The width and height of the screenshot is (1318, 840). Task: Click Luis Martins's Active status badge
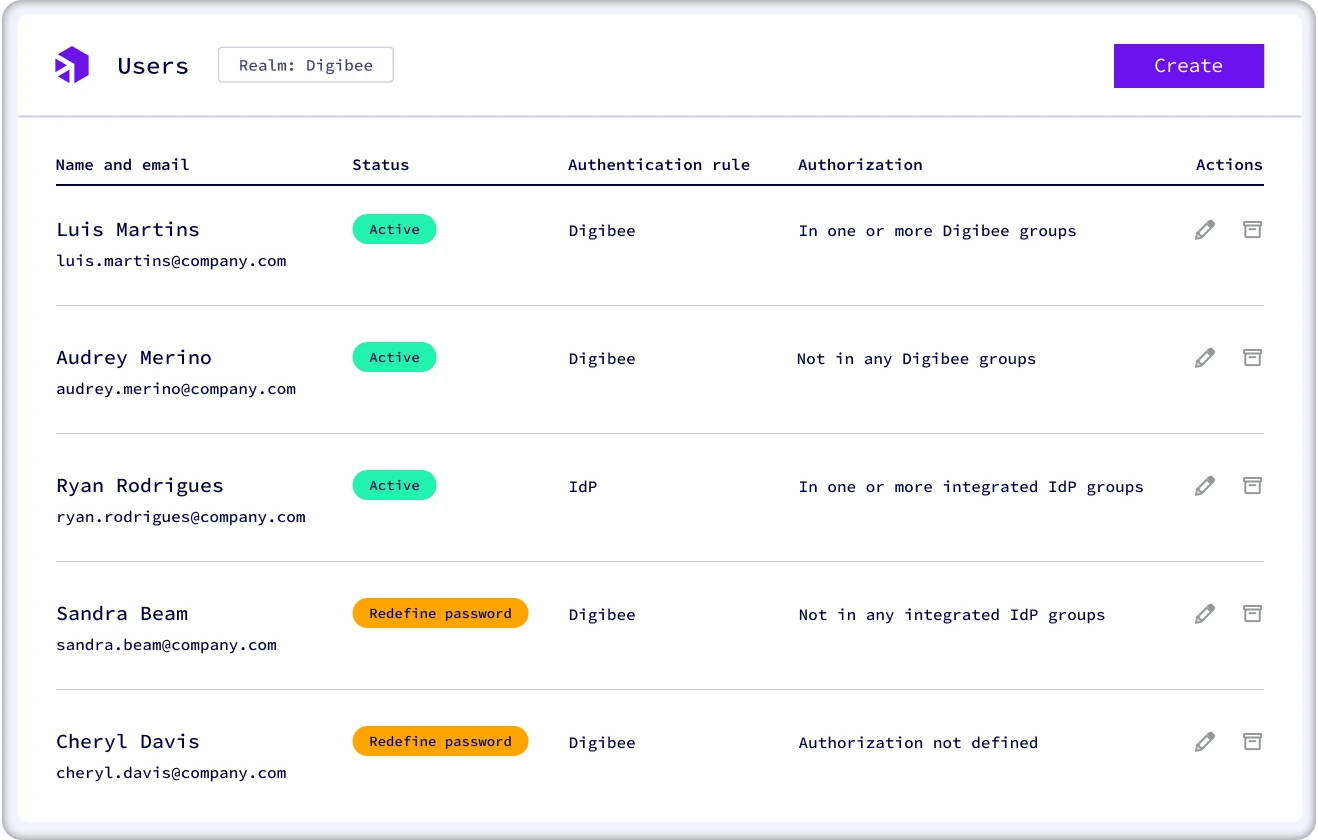pyautogui.click(x=394, y=230)
